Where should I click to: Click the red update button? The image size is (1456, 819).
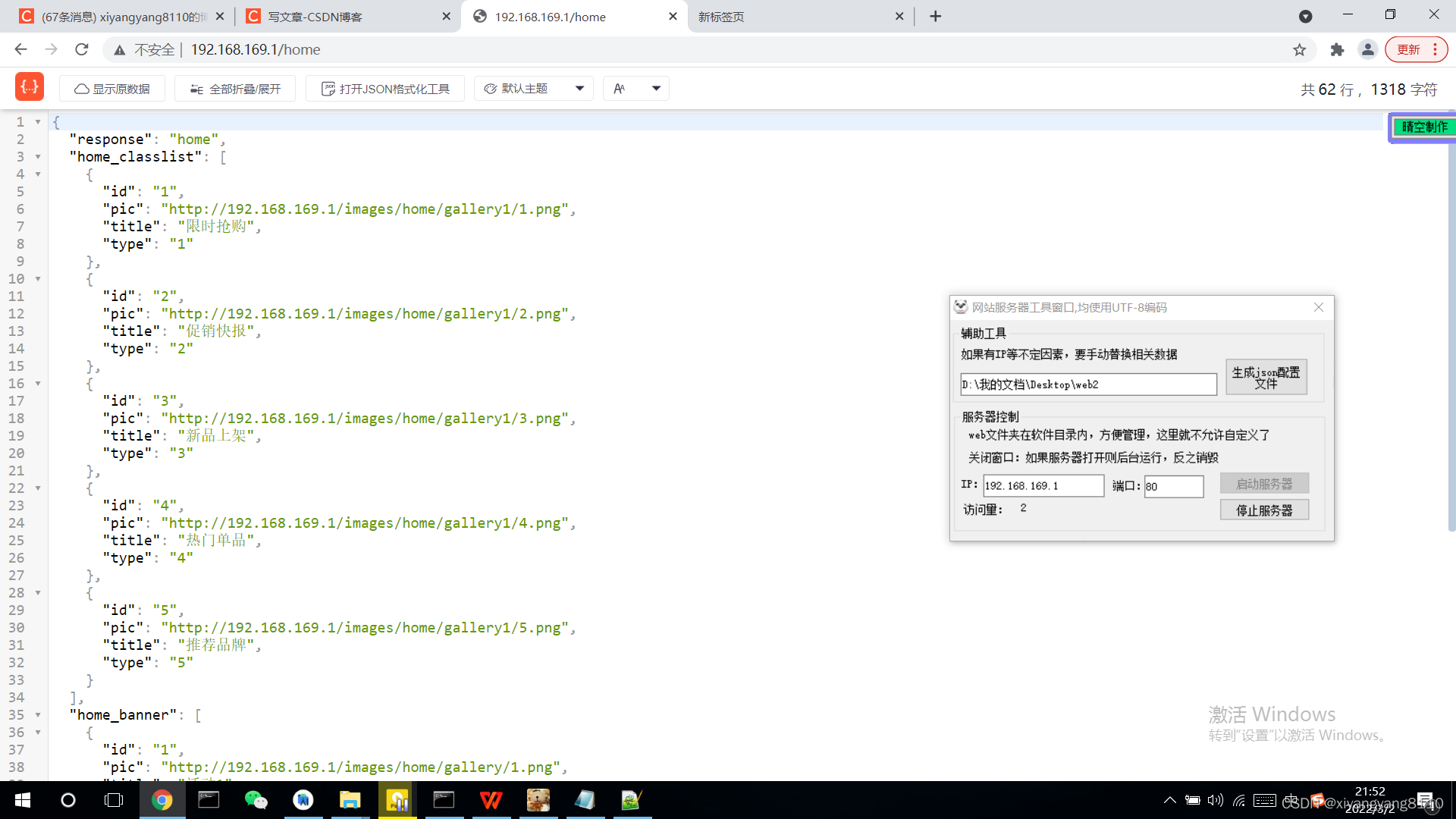1415,49
